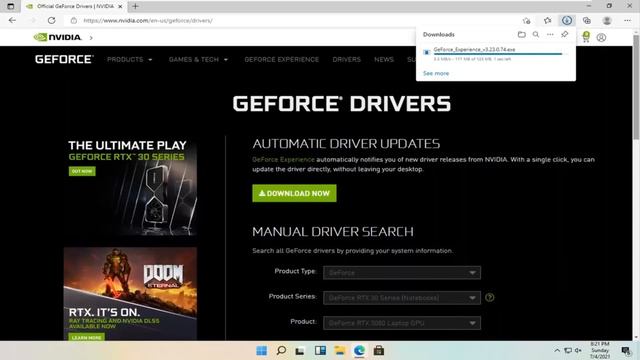The height and width of the screenshot is (360, 640).
Task: Open the notification center icon
Action: pos(626,351)
